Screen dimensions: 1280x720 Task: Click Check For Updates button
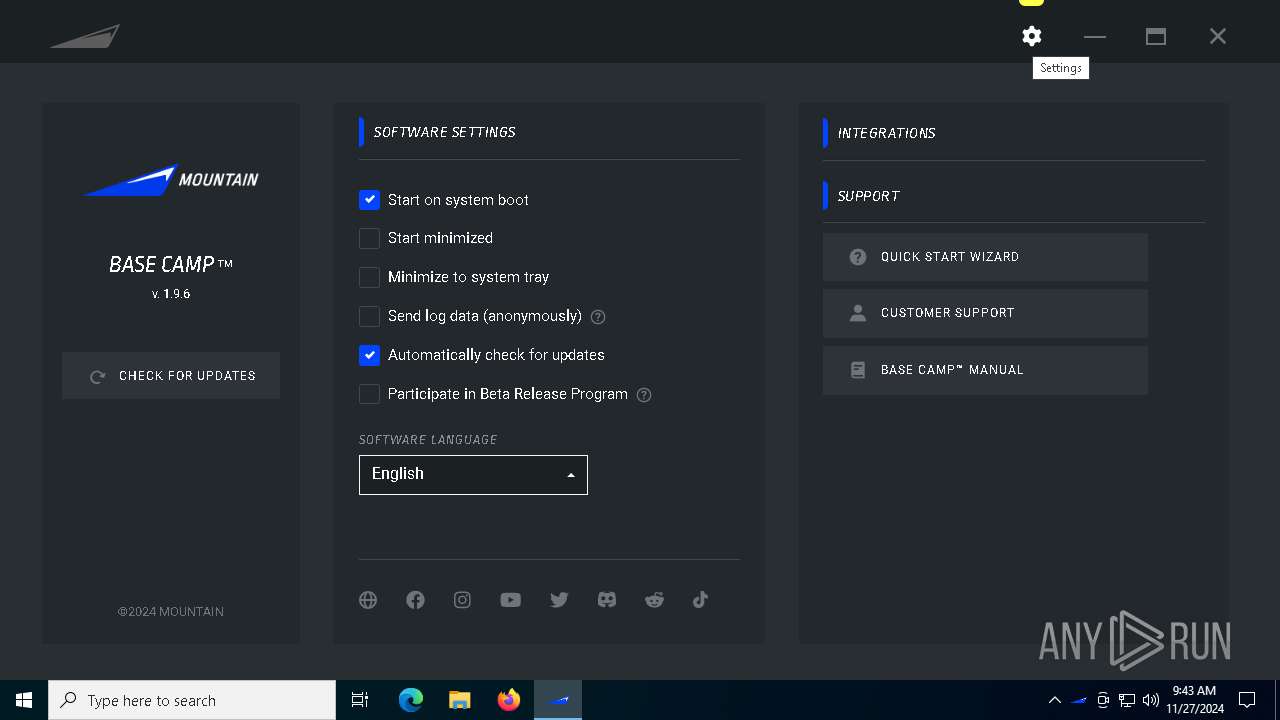[171, 376]
